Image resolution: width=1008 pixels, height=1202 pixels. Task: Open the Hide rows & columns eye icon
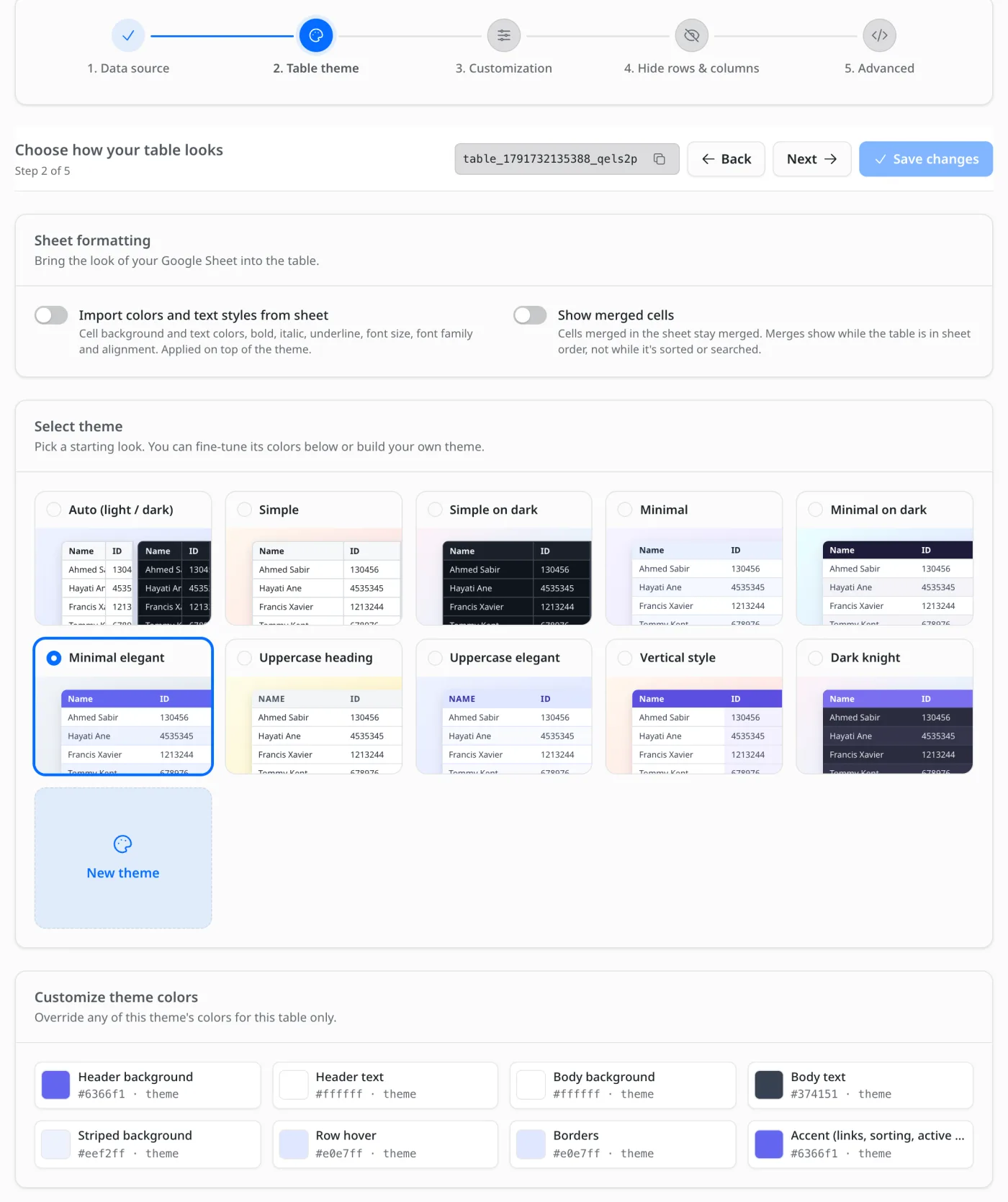point(692,35)
